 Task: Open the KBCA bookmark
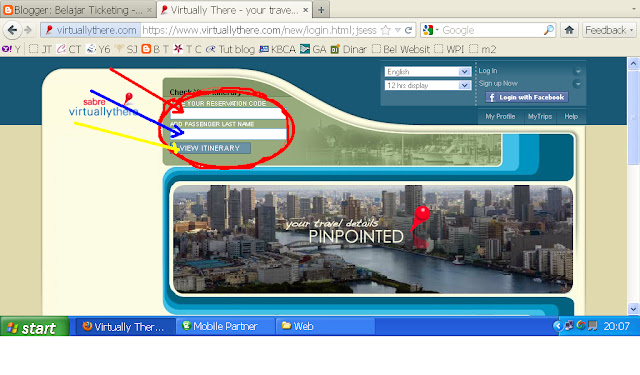point(278,49)
